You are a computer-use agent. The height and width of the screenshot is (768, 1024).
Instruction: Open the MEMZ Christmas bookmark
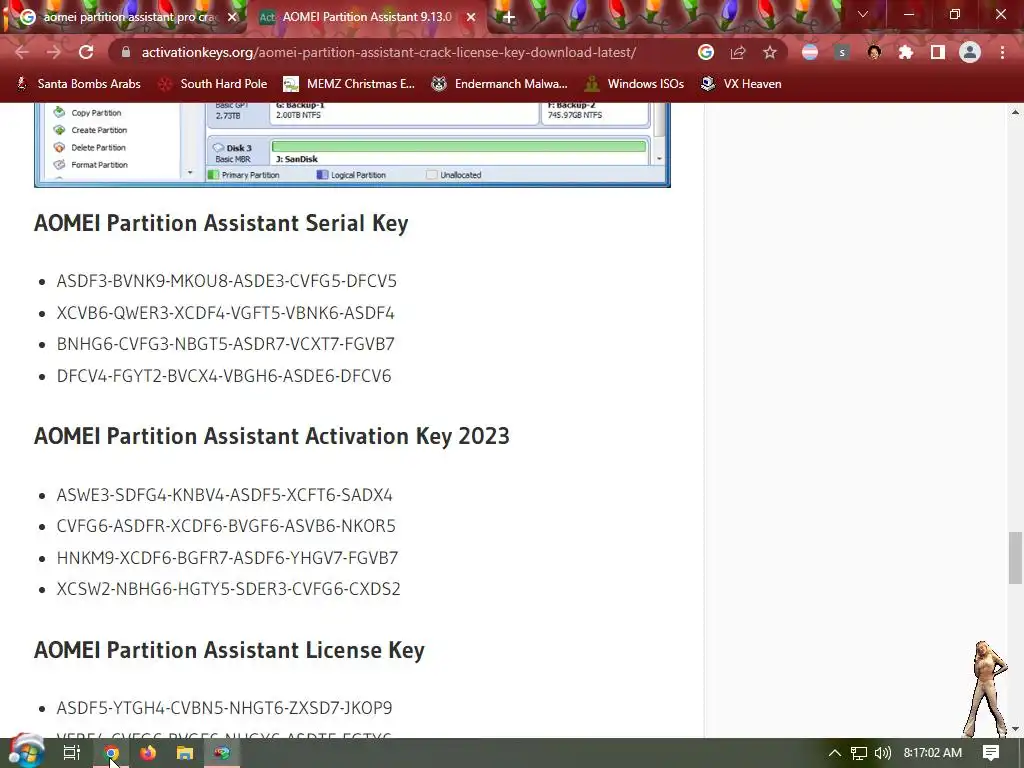tap(349, 84)
